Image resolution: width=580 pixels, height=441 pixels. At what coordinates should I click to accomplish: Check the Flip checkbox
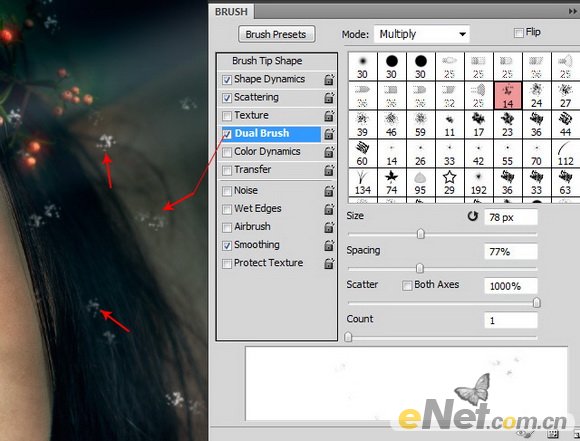tap(519, 33)
